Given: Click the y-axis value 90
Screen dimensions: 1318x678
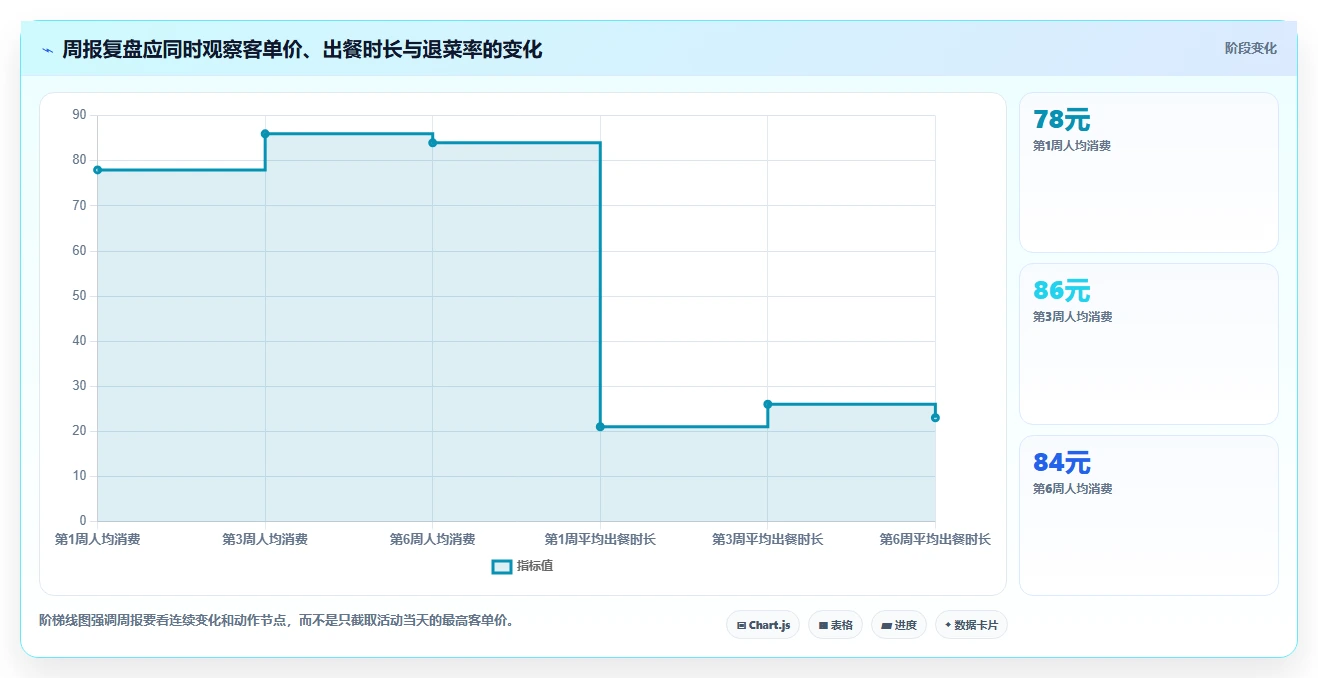Looking at the screenshot, I should [x=80, y=116].
